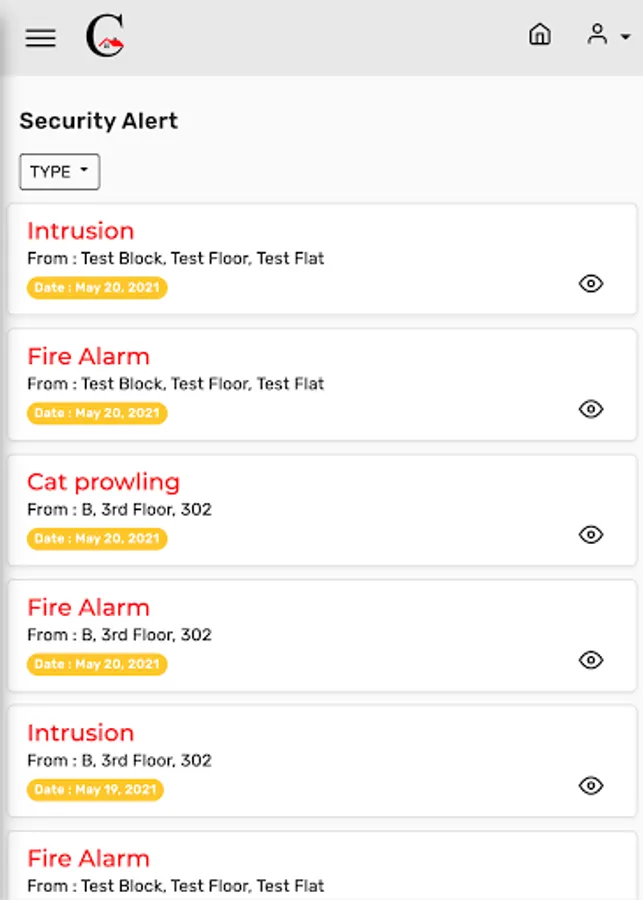View Cat prowling alert details eye icon
The height and width of the screenshot is (900, 643).
tap(591, 535)
